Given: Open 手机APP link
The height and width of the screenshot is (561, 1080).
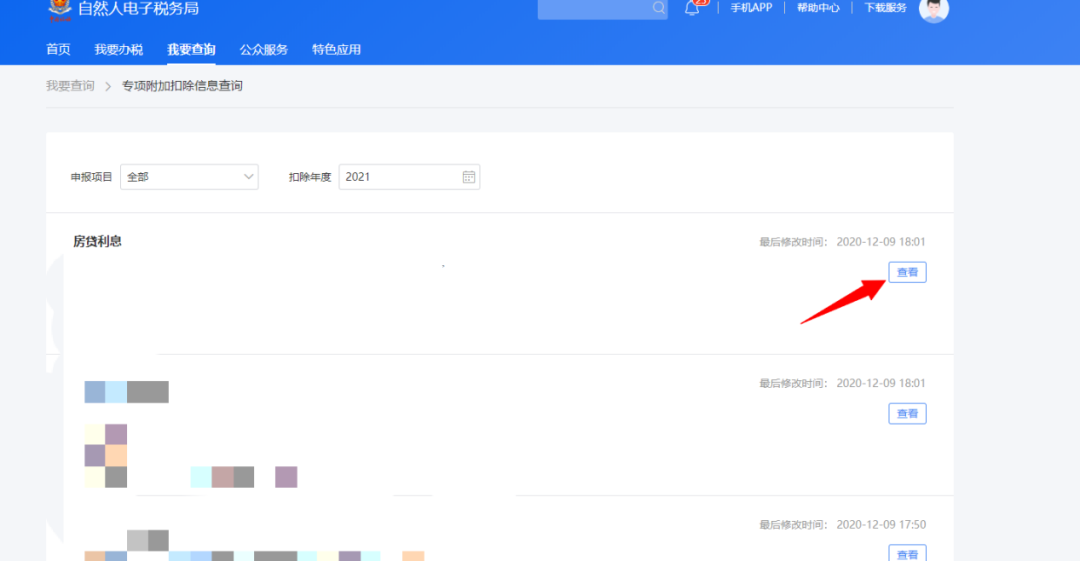Looking at the screenshot, I should 751,8.
